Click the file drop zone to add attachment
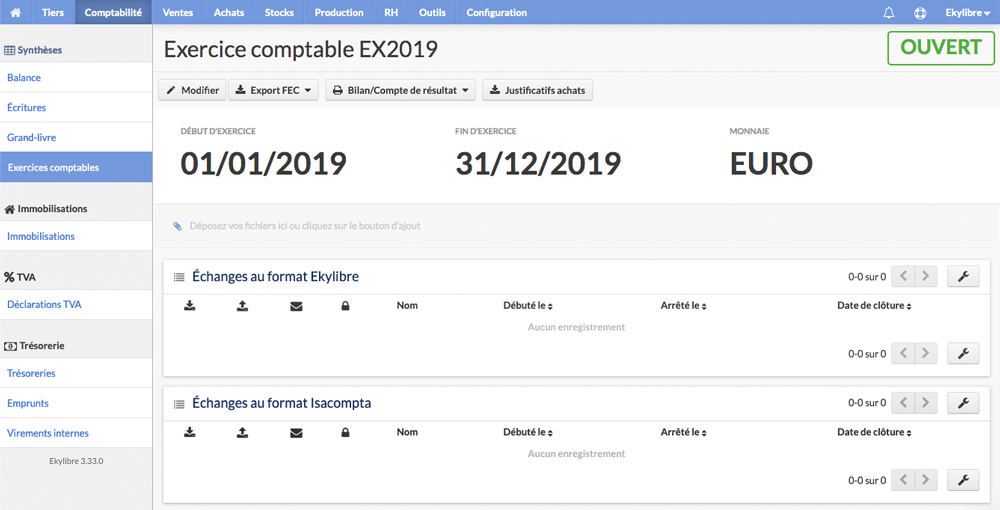1000x510 pixels. [577, 226]
